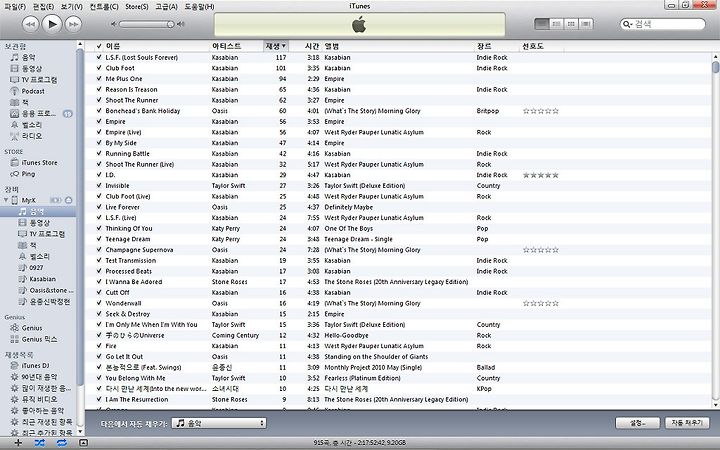The width and height of the screenshot is (720, 450).
Task: Select the list view button
Action: click(542, 23)
